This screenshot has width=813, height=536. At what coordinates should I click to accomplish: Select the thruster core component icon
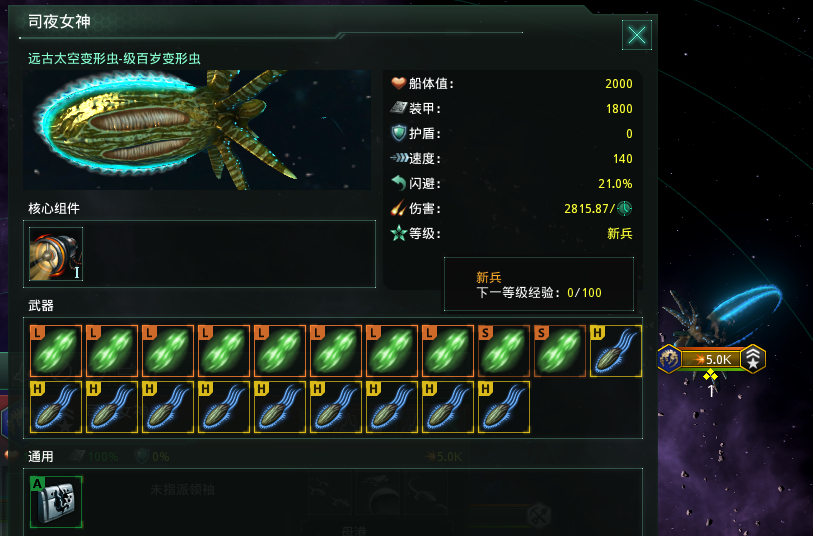tap(56, 254)
